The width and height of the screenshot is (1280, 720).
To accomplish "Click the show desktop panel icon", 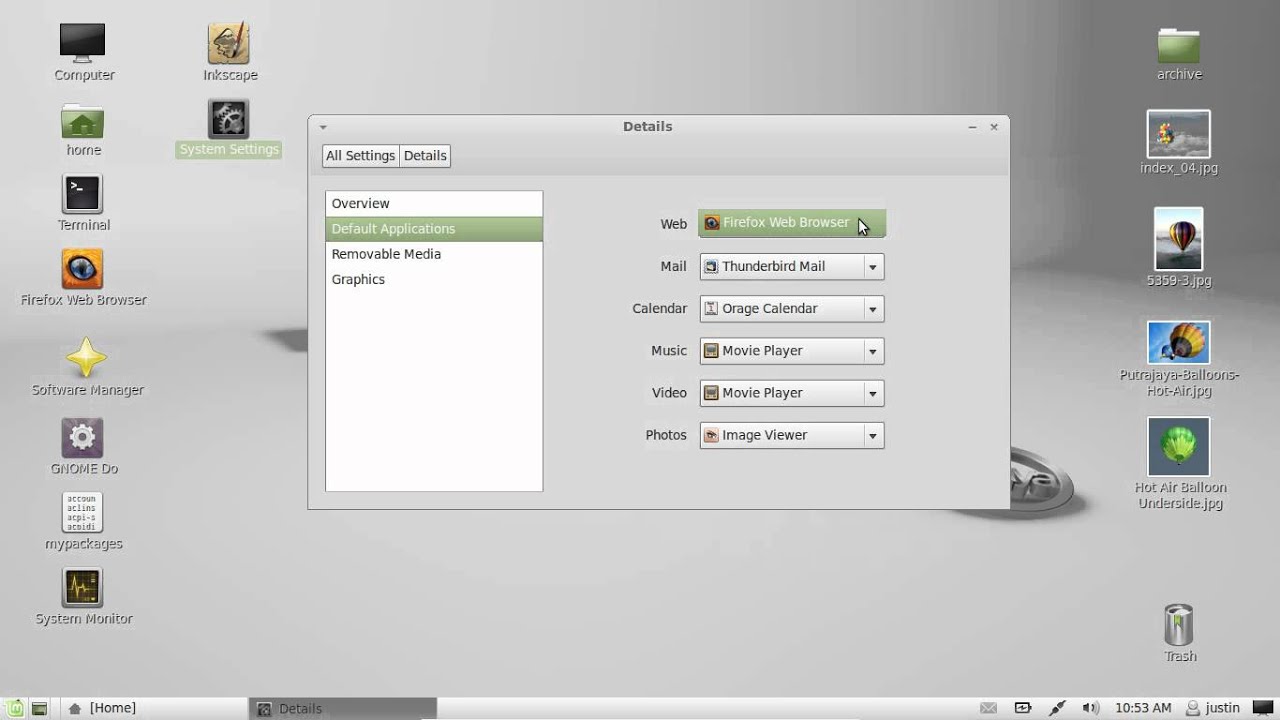I will tap(39, 708).
